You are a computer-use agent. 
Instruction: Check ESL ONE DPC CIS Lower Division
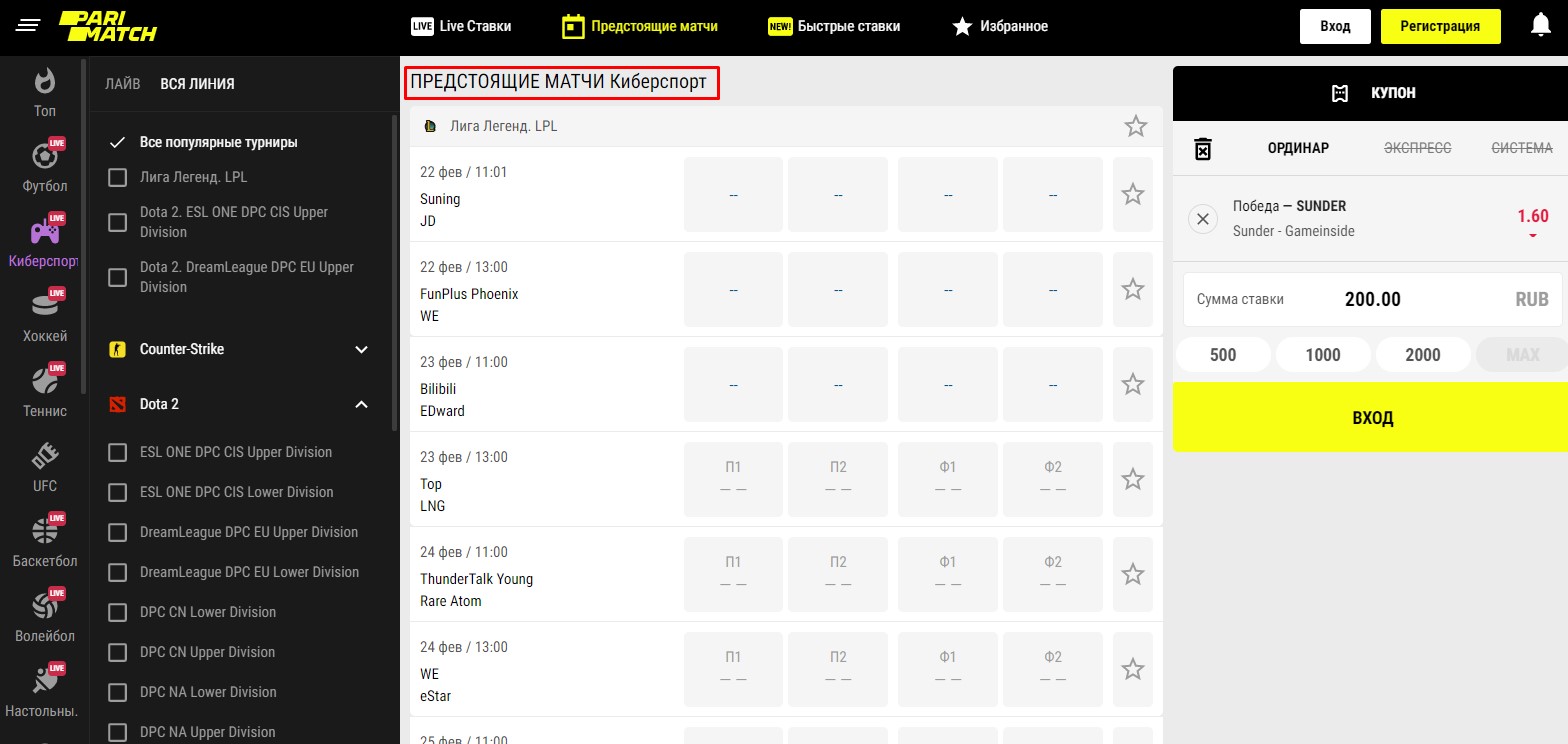point(117,492)
